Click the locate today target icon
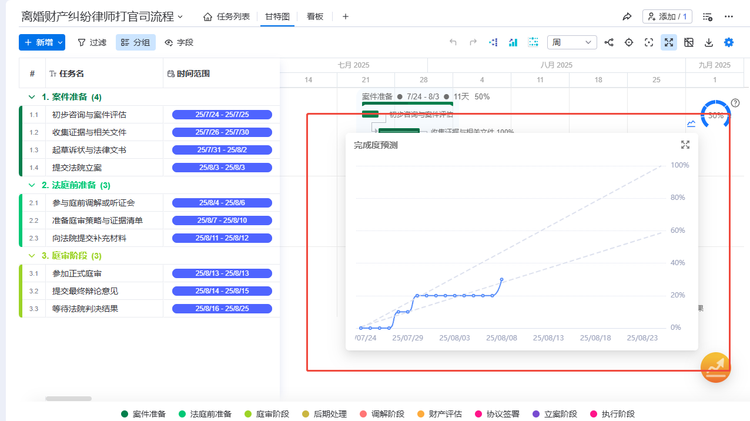The height and width of the screenshot is (421, 750). tap(629, 43)
